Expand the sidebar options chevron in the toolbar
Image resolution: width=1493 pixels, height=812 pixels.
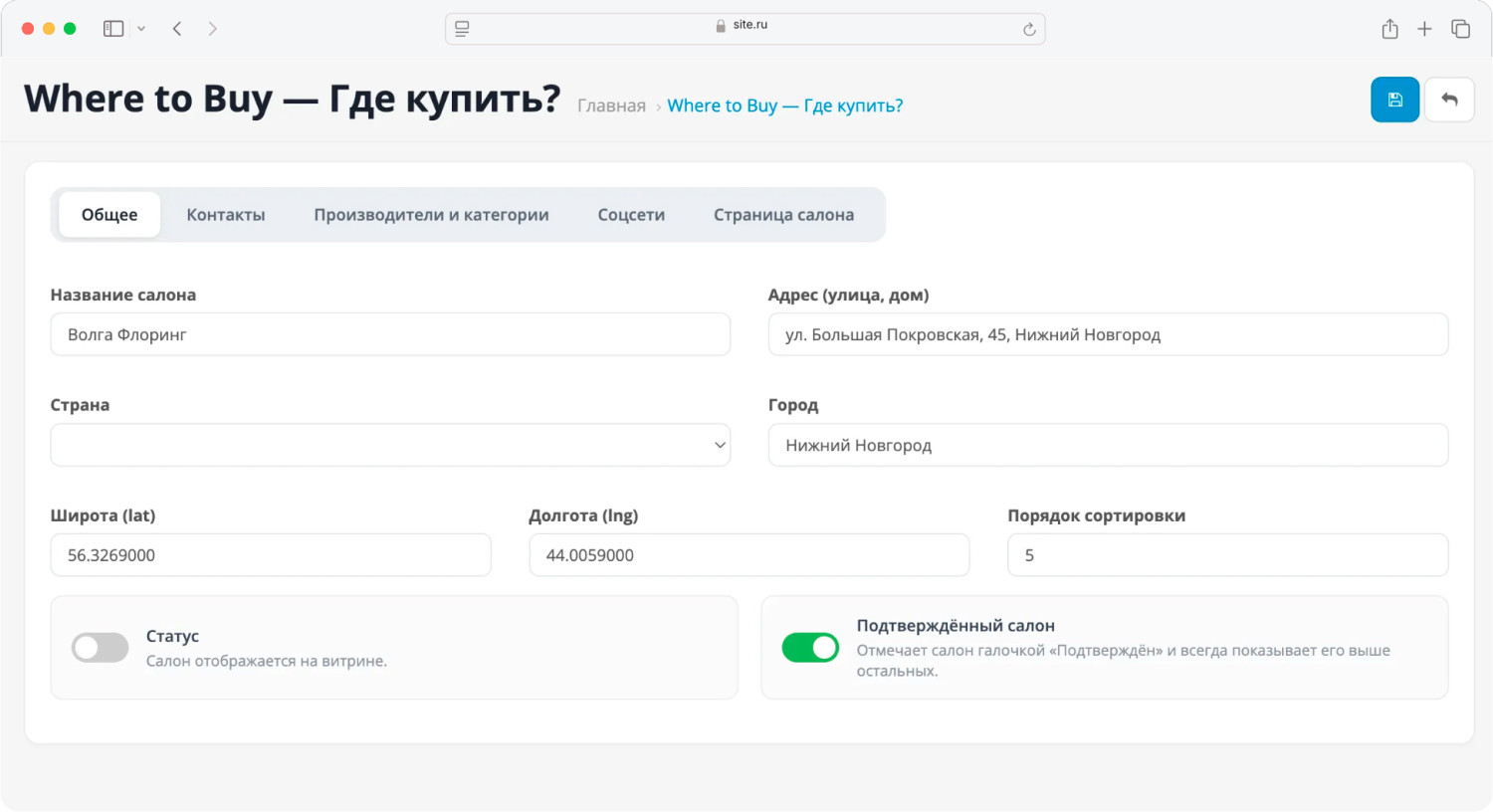pyautogui.click(x=141, y=29)
